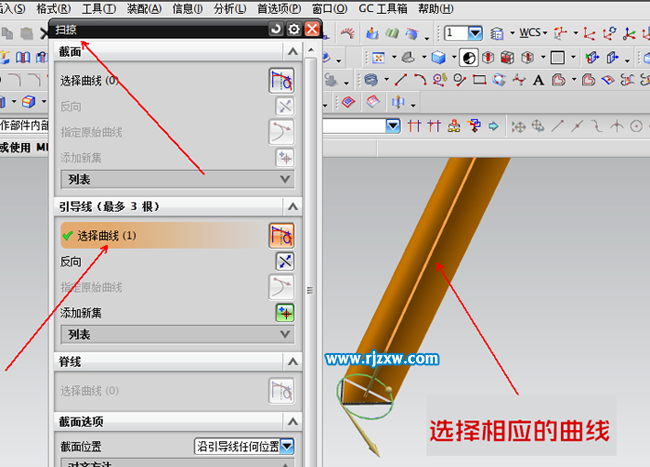Click the arc curve tool icon
The image size is (650, 467).
coord(420,80)
